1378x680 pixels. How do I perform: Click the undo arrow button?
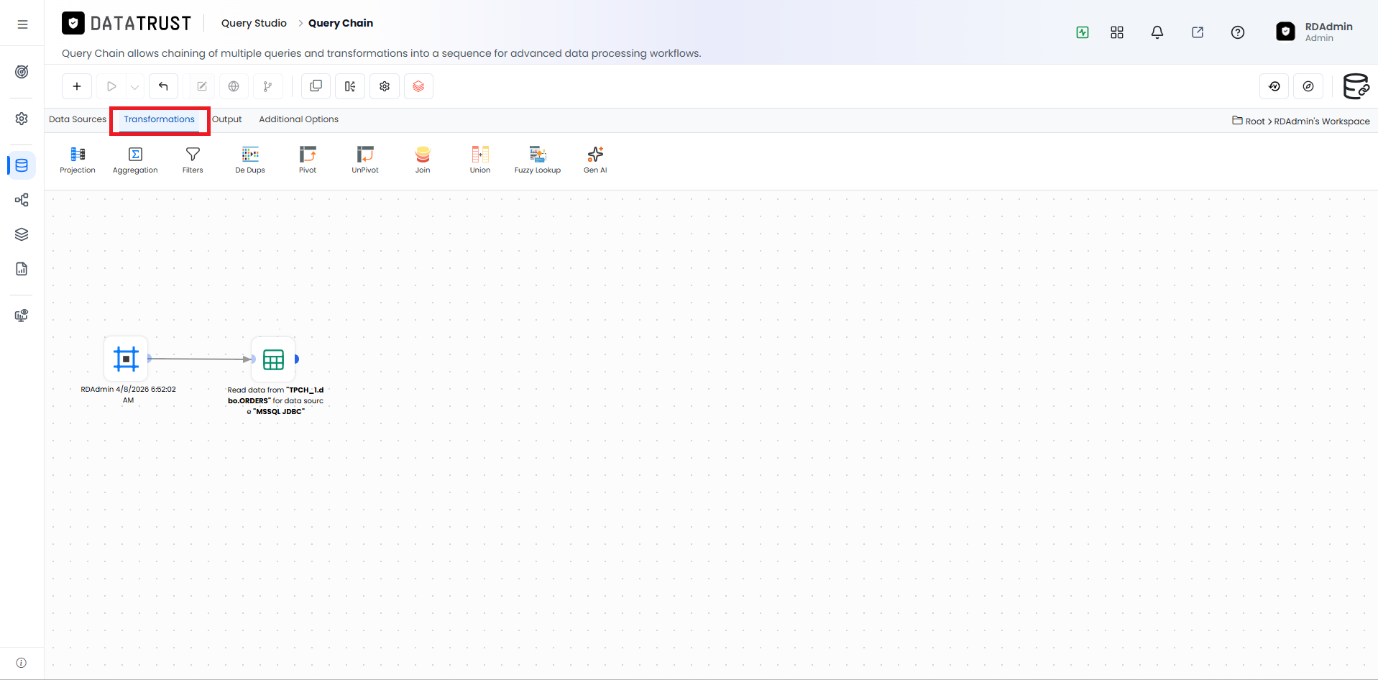(x=164, y=86)
